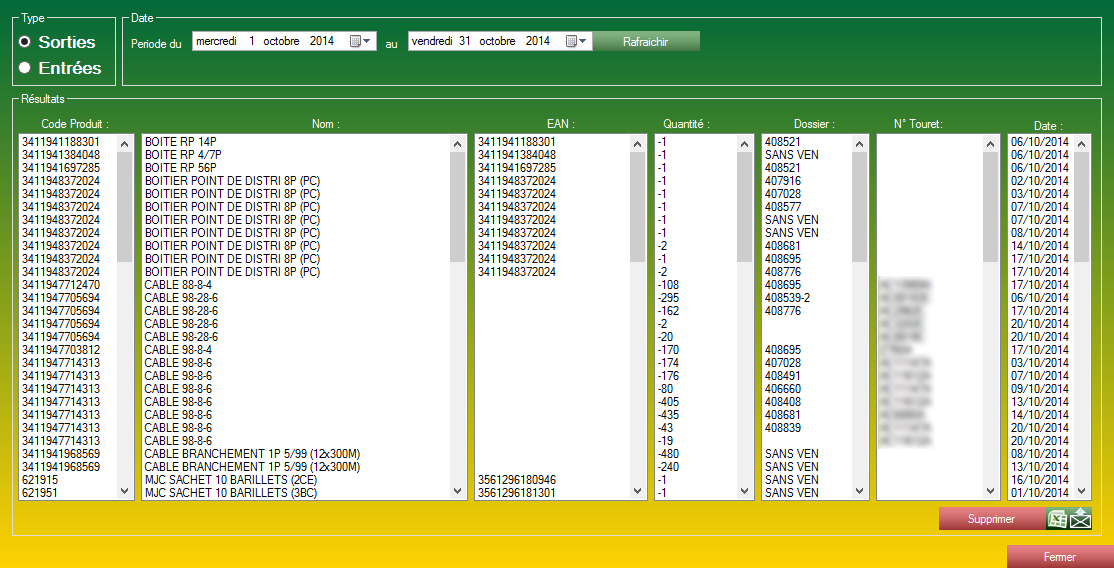This screenshot has width=1114, height=568.
Task: Click the Fermer button
Action: 1059,557
